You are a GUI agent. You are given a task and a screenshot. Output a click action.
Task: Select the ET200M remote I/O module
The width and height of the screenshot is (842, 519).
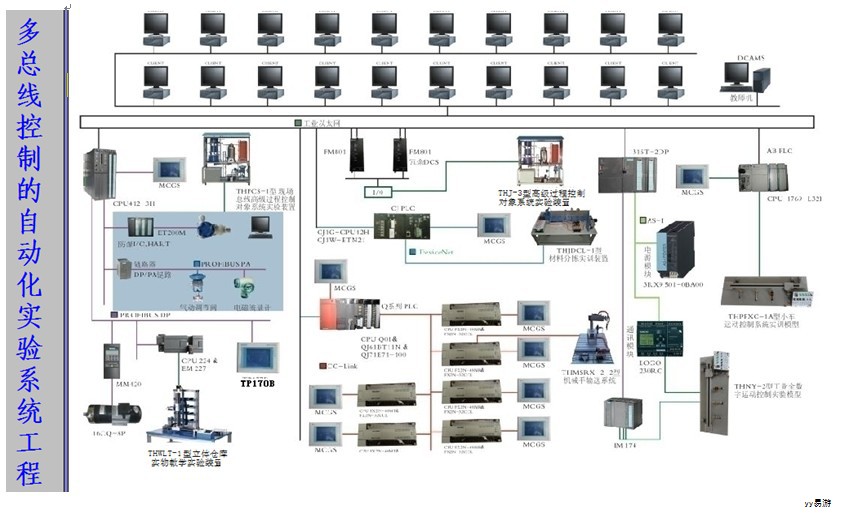tap(135, 229)
